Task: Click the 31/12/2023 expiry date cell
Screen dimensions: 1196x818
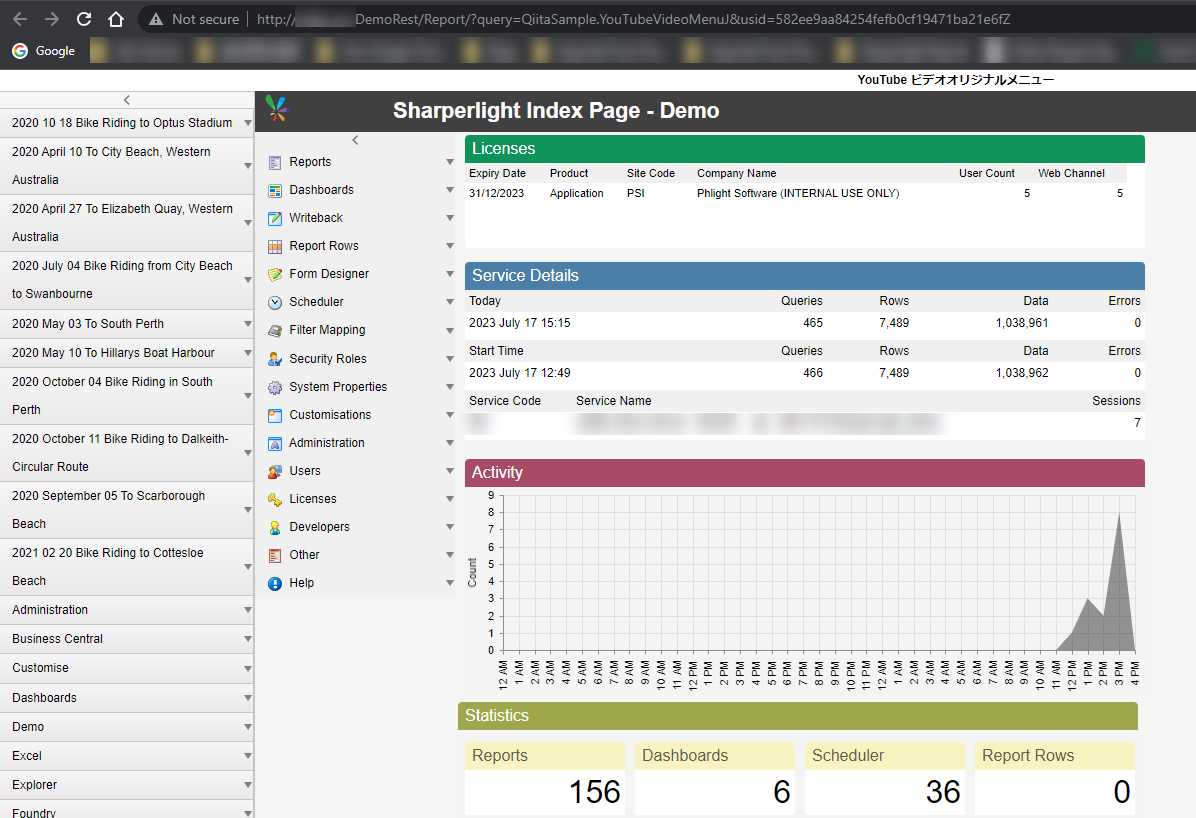Action: (497, 194)
